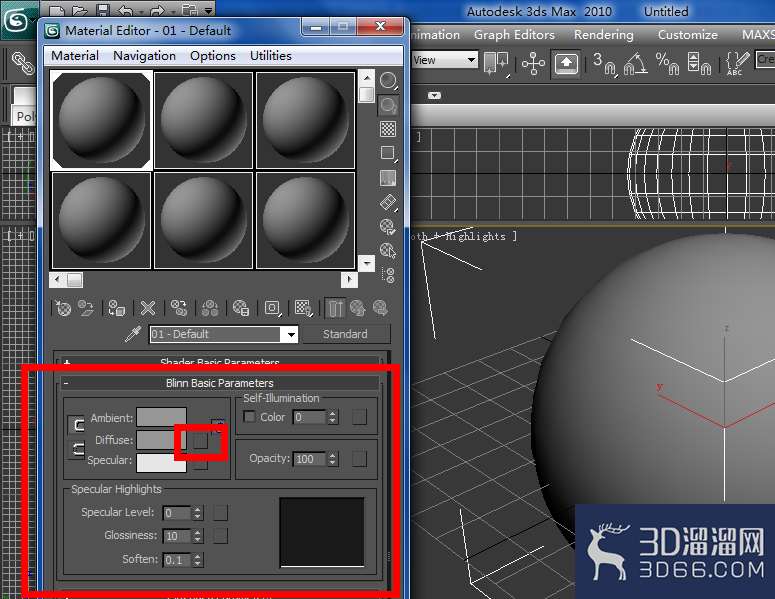The image size is (775, 599).
Task: Select the first material sample slot
Action: pos(101,121)
